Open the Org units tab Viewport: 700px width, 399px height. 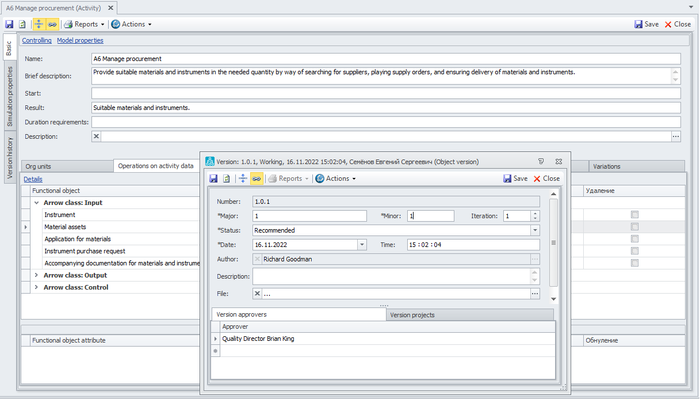click(x=38, y=166)
